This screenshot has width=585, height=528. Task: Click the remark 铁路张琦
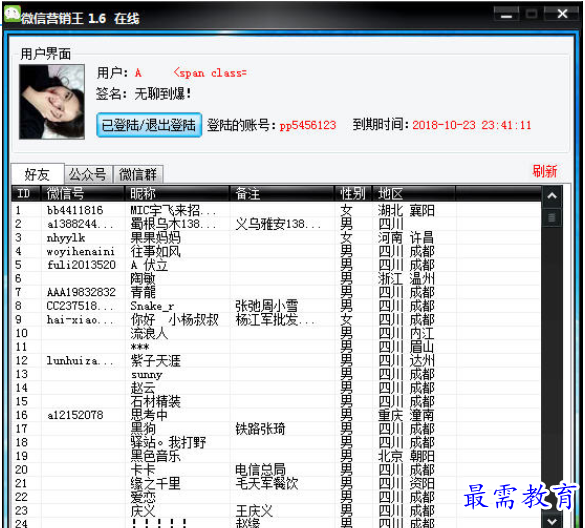260,429
